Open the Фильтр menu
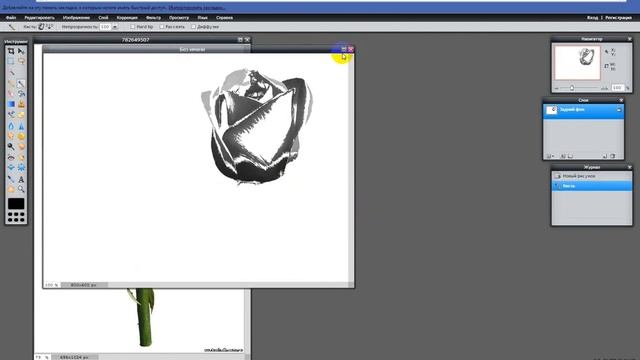The height and width of the screenshot is (360, 640). click(153, 18)
